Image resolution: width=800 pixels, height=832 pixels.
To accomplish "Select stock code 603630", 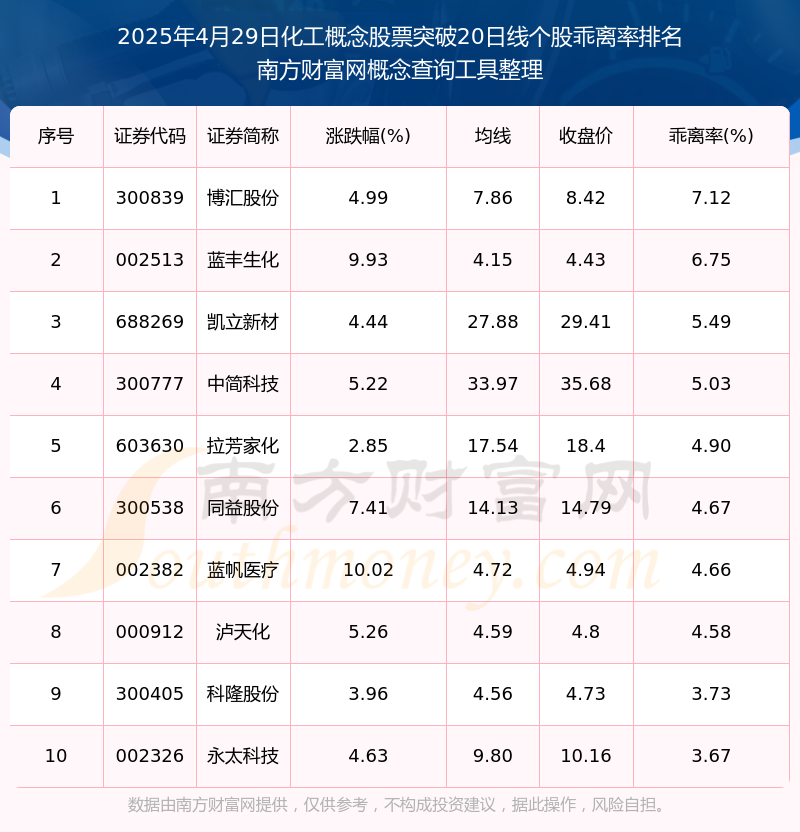I will click(x=150, y=446).
